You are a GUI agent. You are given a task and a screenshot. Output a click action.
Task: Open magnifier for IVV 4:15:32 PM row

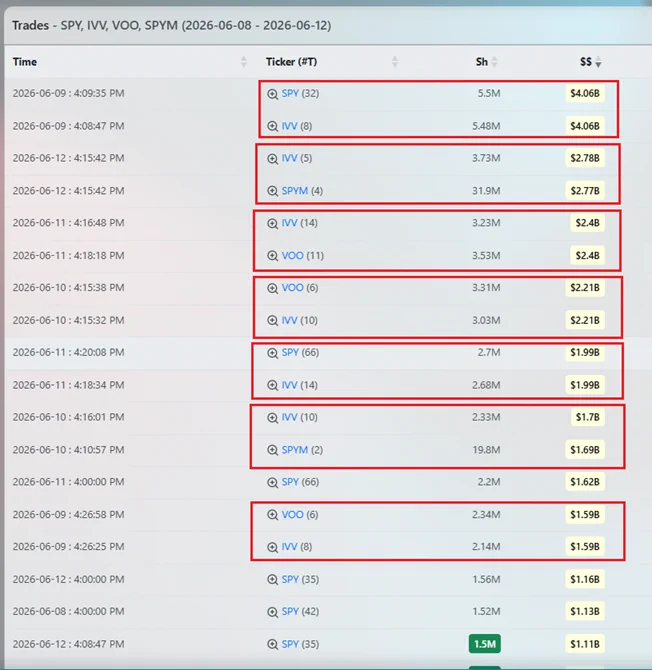[x=272, y=320]
